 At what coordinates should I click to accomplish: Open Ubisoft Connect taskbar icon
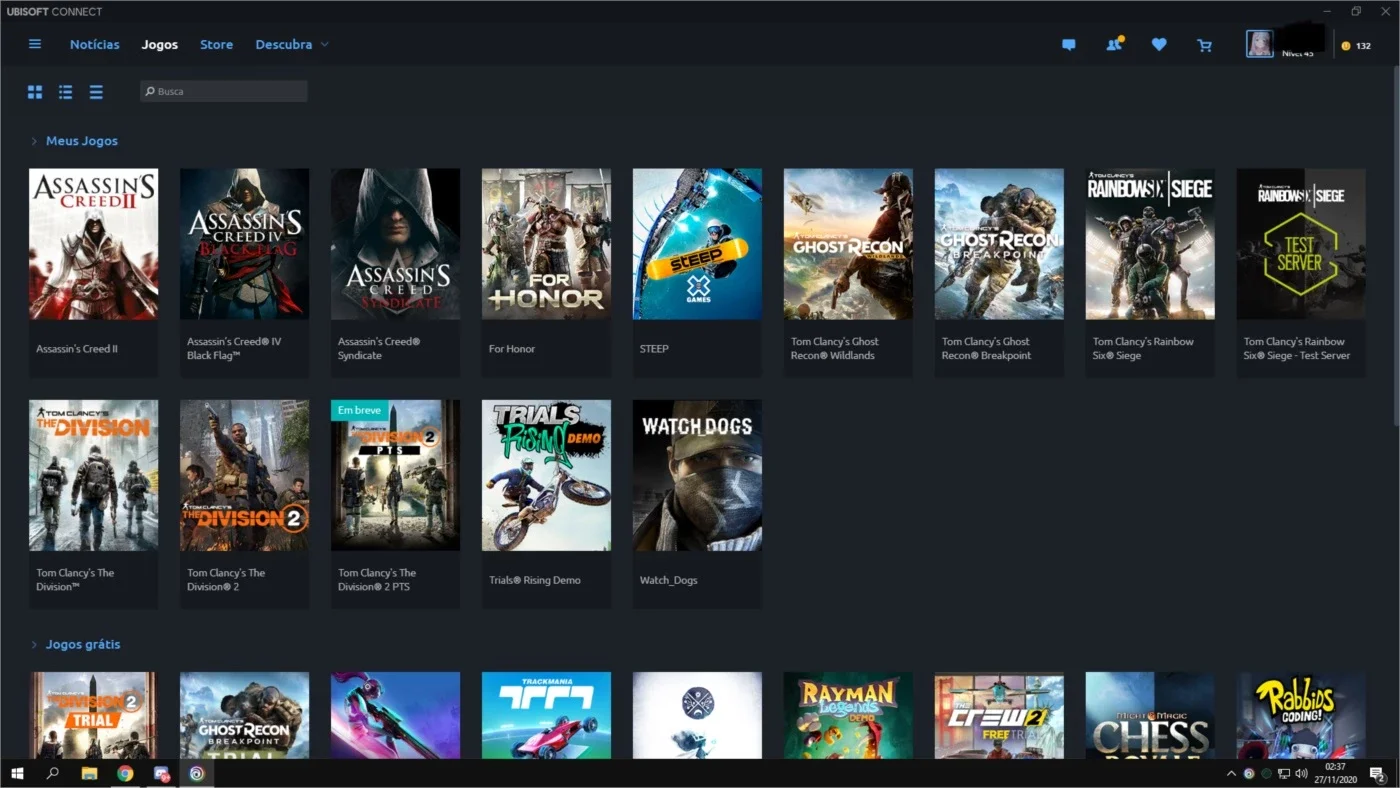click(x=197, y=773)
